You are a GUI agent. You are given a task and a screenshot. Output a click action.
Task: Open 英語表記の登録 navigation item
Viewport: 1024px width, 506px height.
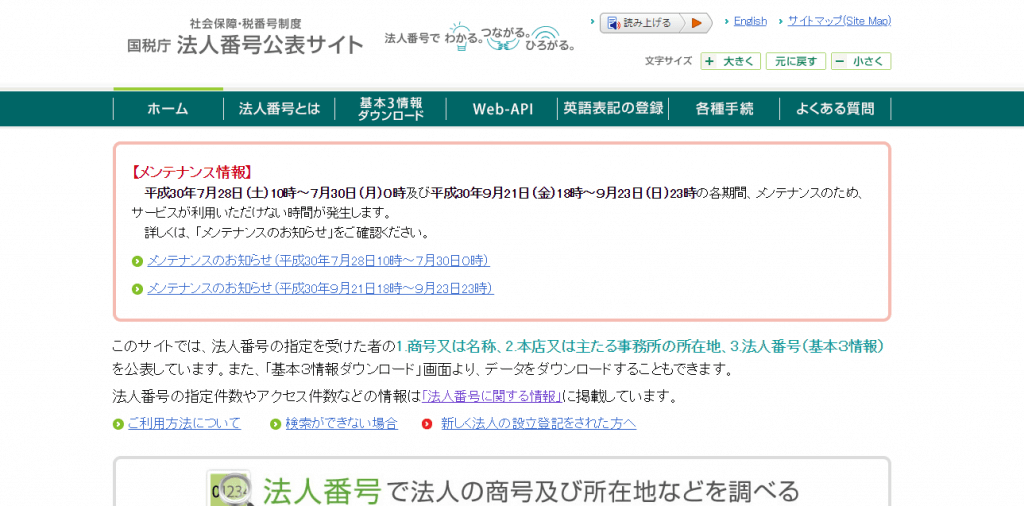(613, 109)
